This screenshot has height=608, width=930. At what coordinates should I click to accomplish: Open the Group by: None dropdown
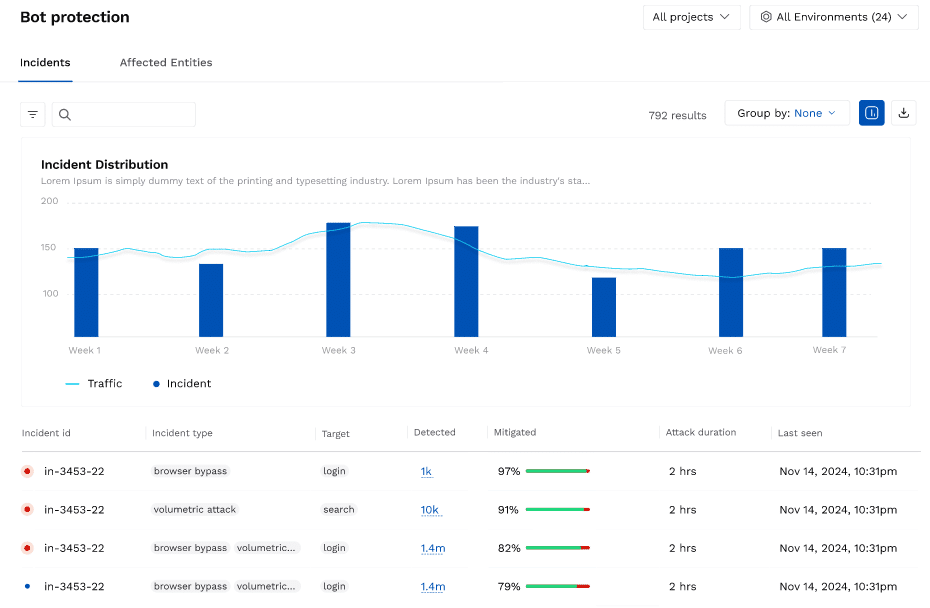[x=787, y=113]
